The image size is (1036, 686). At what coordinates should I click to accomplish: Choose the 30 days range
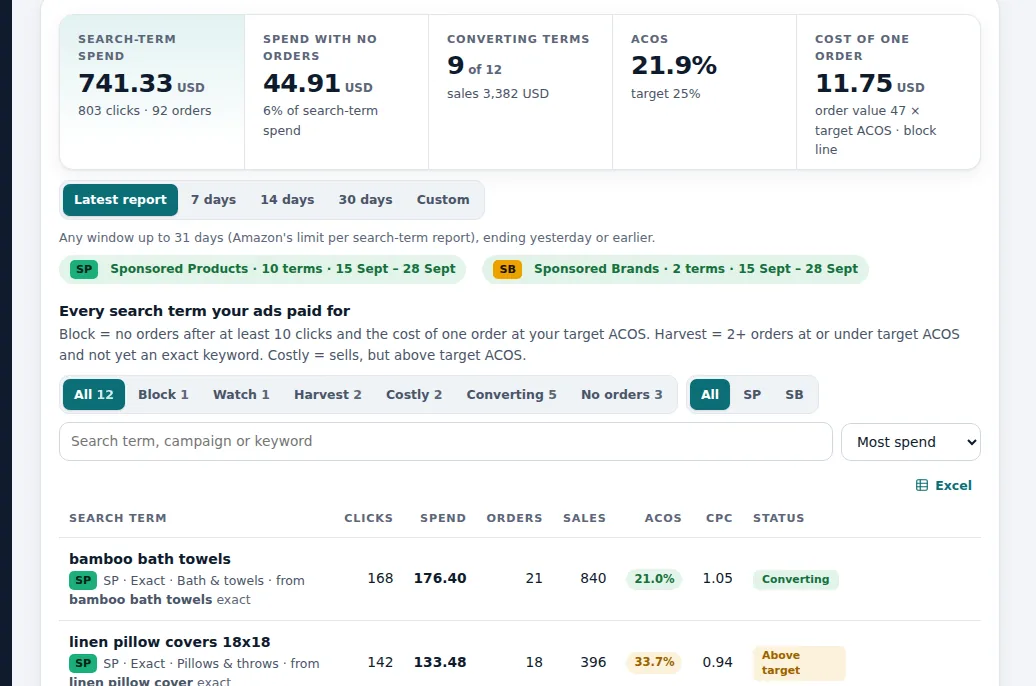point(365,200)
